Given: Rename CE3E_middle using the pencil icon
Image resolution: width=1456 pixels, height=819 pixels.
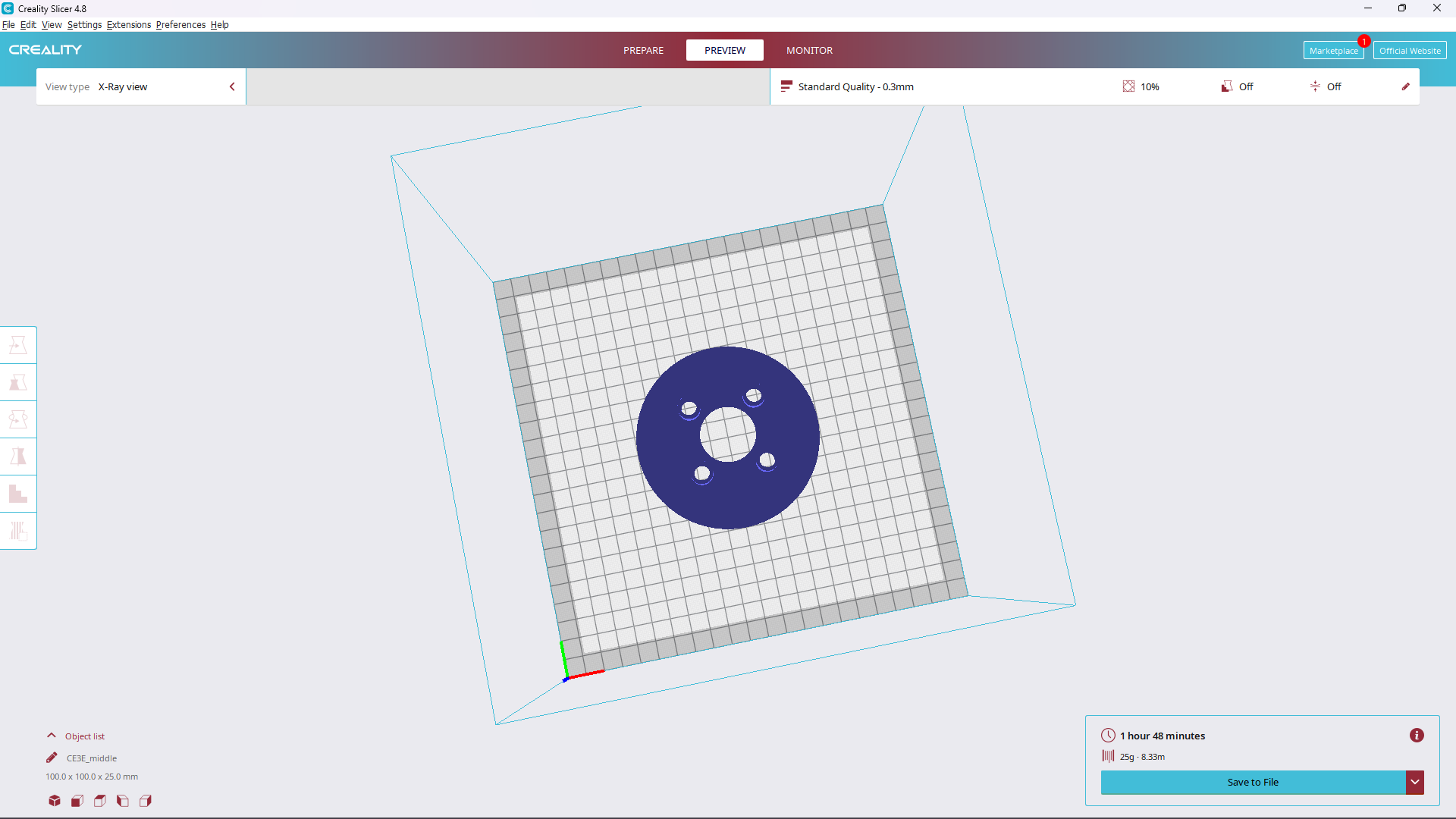Looking at the screenshot, I should 52,757.
